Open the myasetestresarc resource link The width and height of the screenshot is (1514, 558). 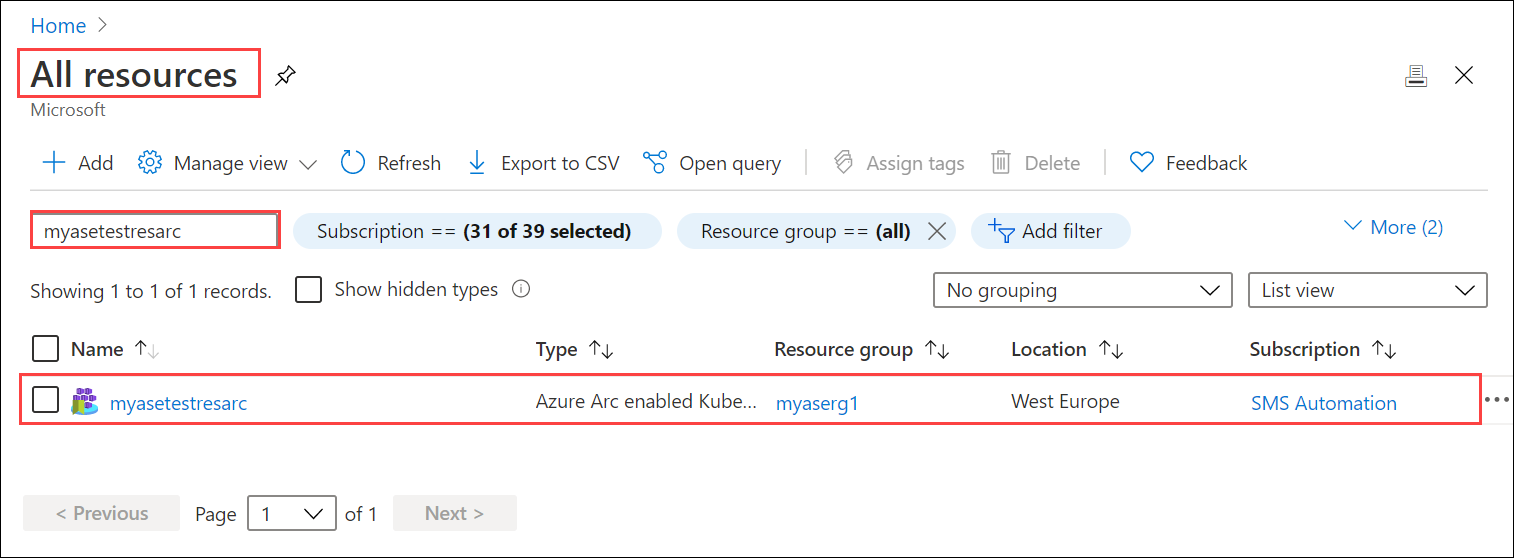coord(178,403)
